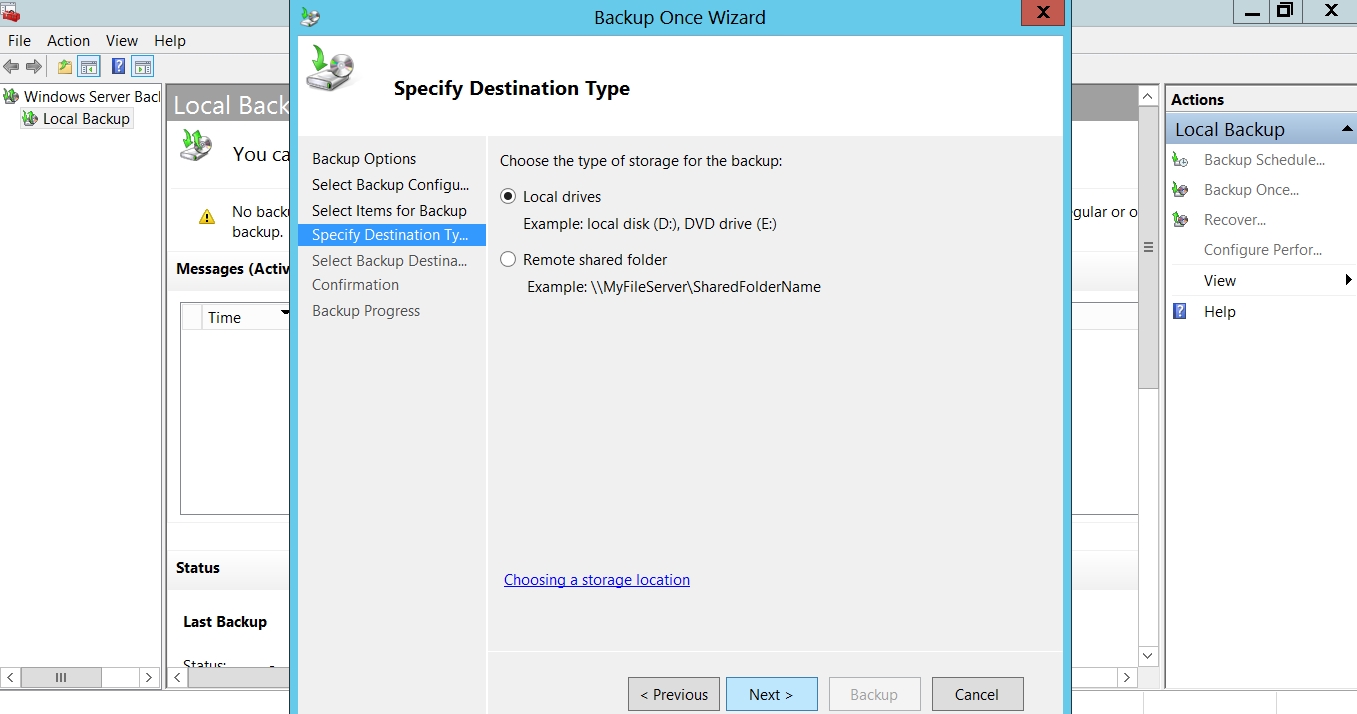Click the blue Help toolbar icon

[x=119, y=67]
